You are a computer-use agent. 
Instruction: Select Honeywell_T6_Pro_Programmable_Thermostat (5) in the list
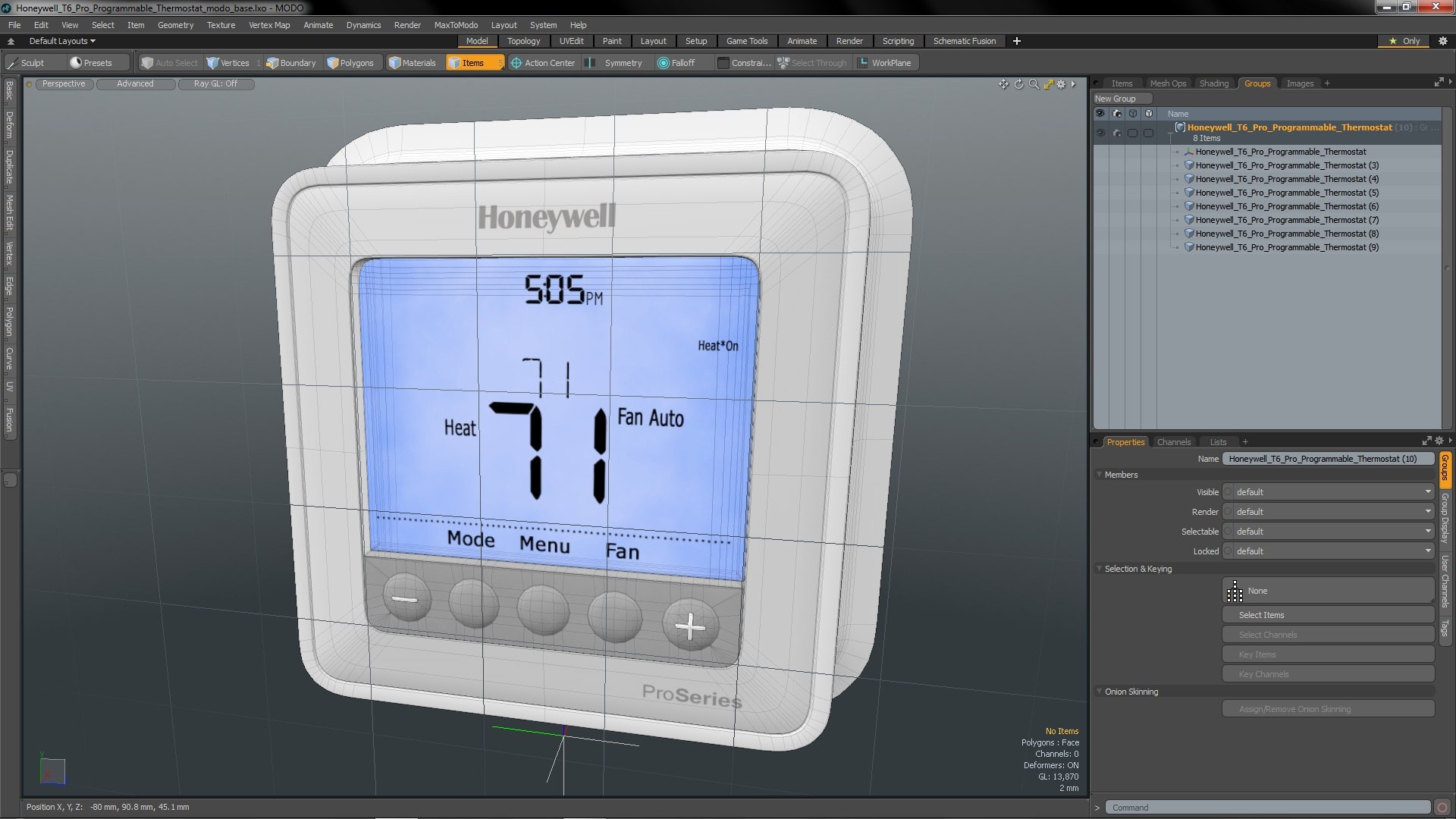tap(1286, 193)
